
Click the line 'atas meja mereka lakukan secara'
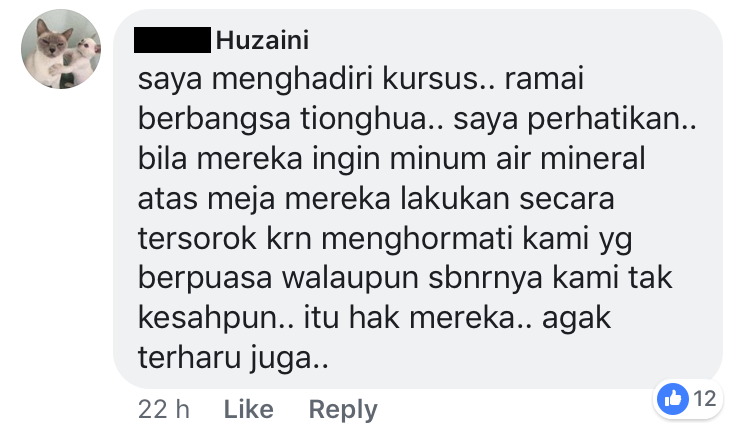376,199
